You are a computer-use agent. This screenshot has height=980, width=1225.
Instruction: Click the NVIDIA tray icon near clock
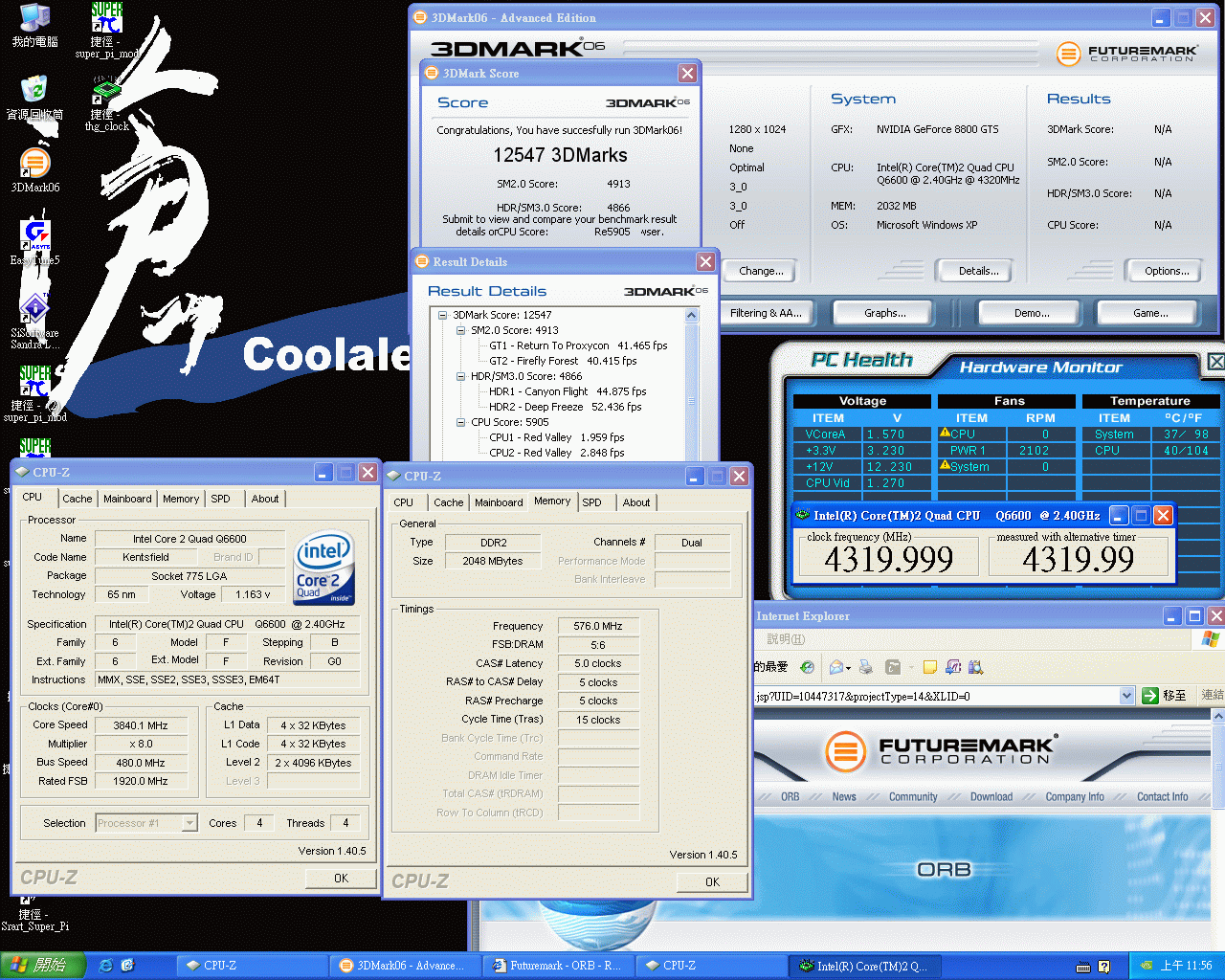click(1146, 966)
